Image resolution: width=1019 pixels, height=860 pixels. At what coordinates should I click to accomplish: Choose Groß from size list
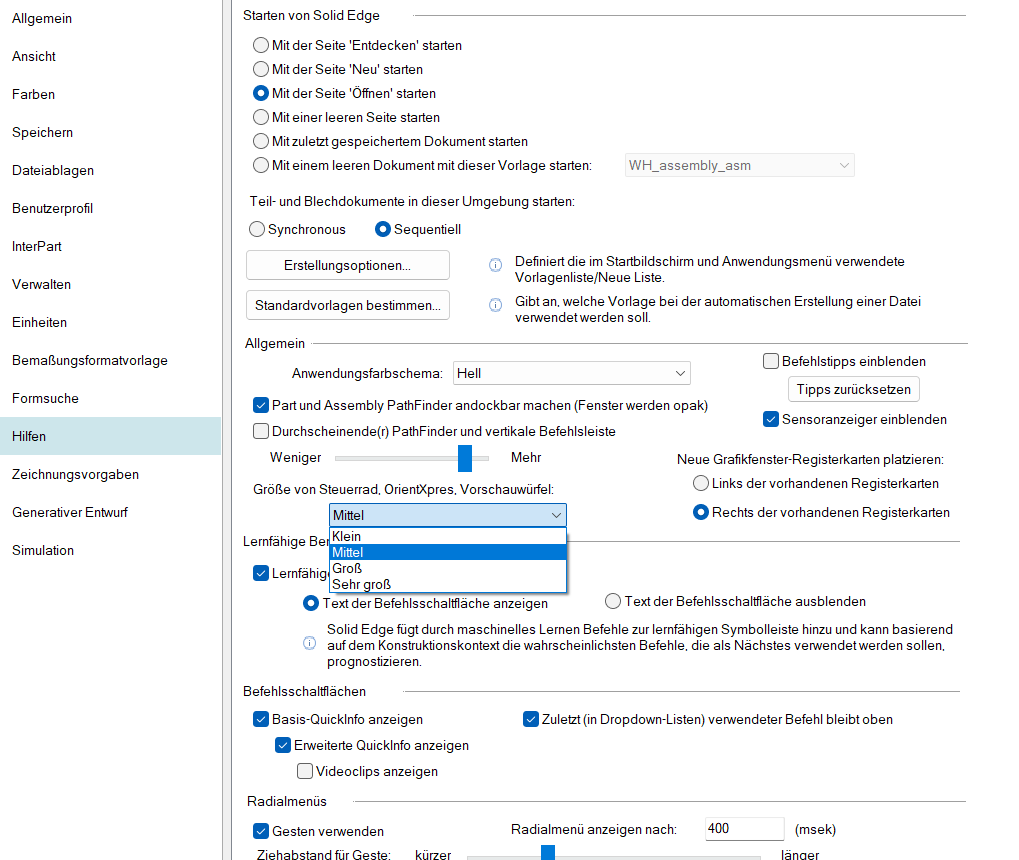pyautogui.click(x=448, y=568)
